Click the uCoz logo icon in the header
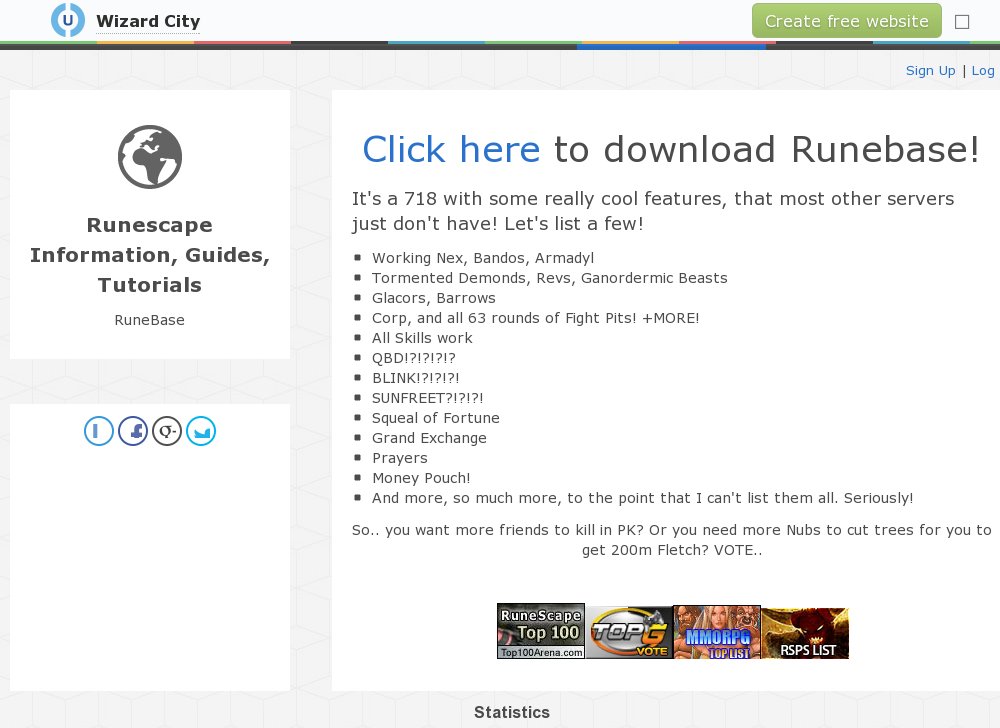 67,19
